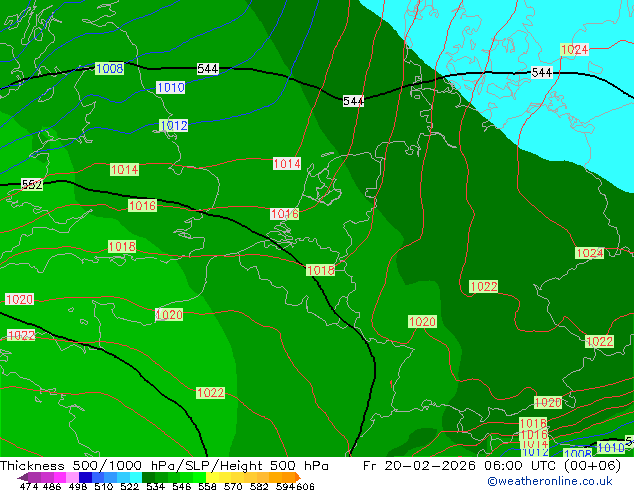Click the blue '1010' label above 1012
Image resolution: width=634 pixels, height=490 pixels.
(171, 87)
